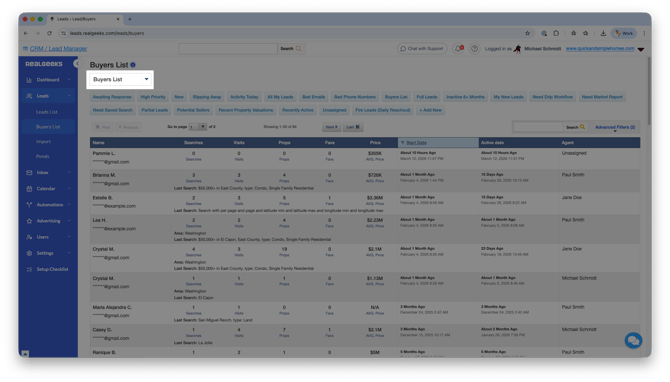Open browser extensions puzzle icon

556,33
